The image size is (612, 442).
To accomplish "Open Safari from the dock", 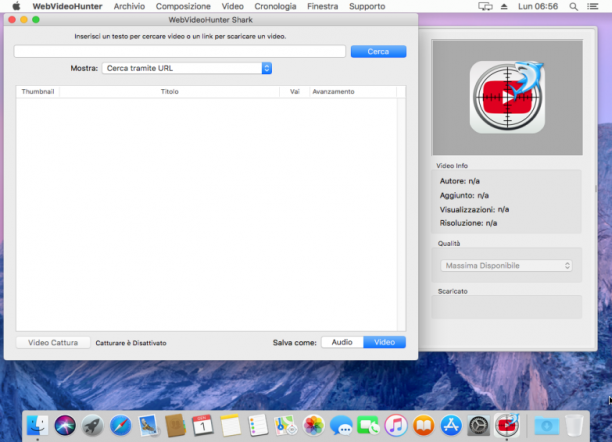I will point(120,425).
